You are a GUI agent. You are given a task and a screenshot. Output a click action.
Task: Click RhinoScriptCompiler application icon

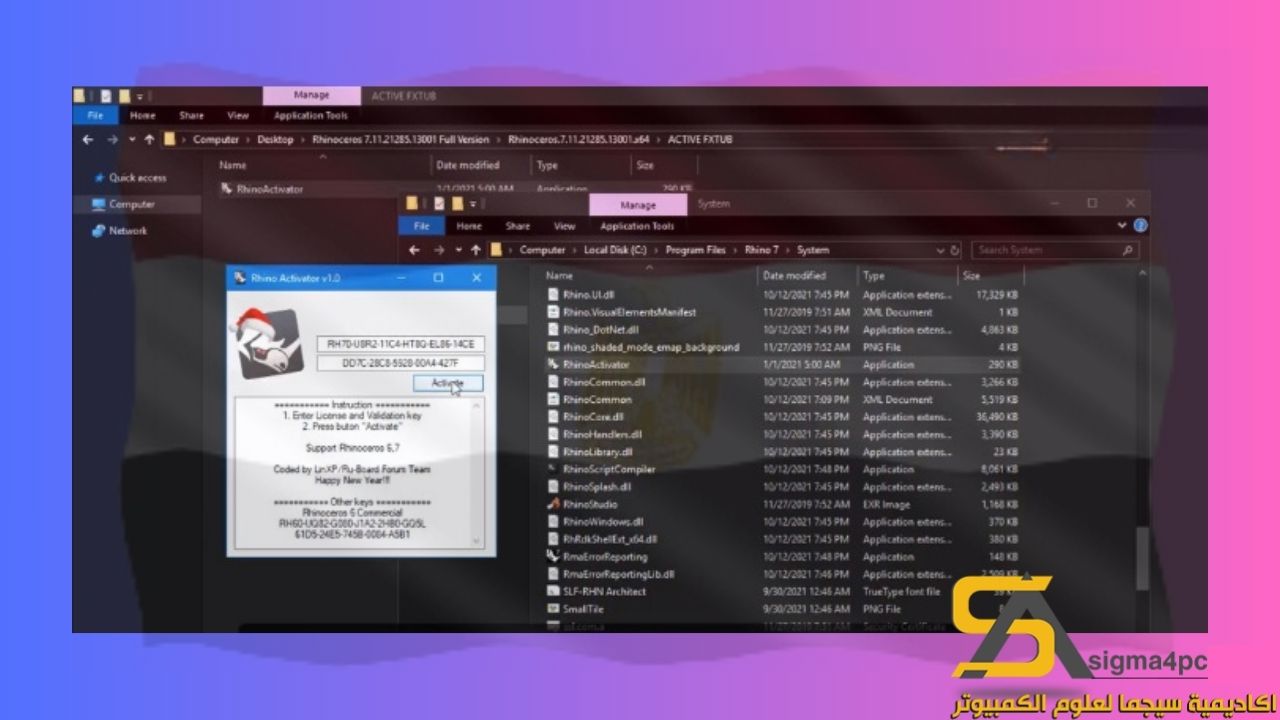(x=553, y=469)
